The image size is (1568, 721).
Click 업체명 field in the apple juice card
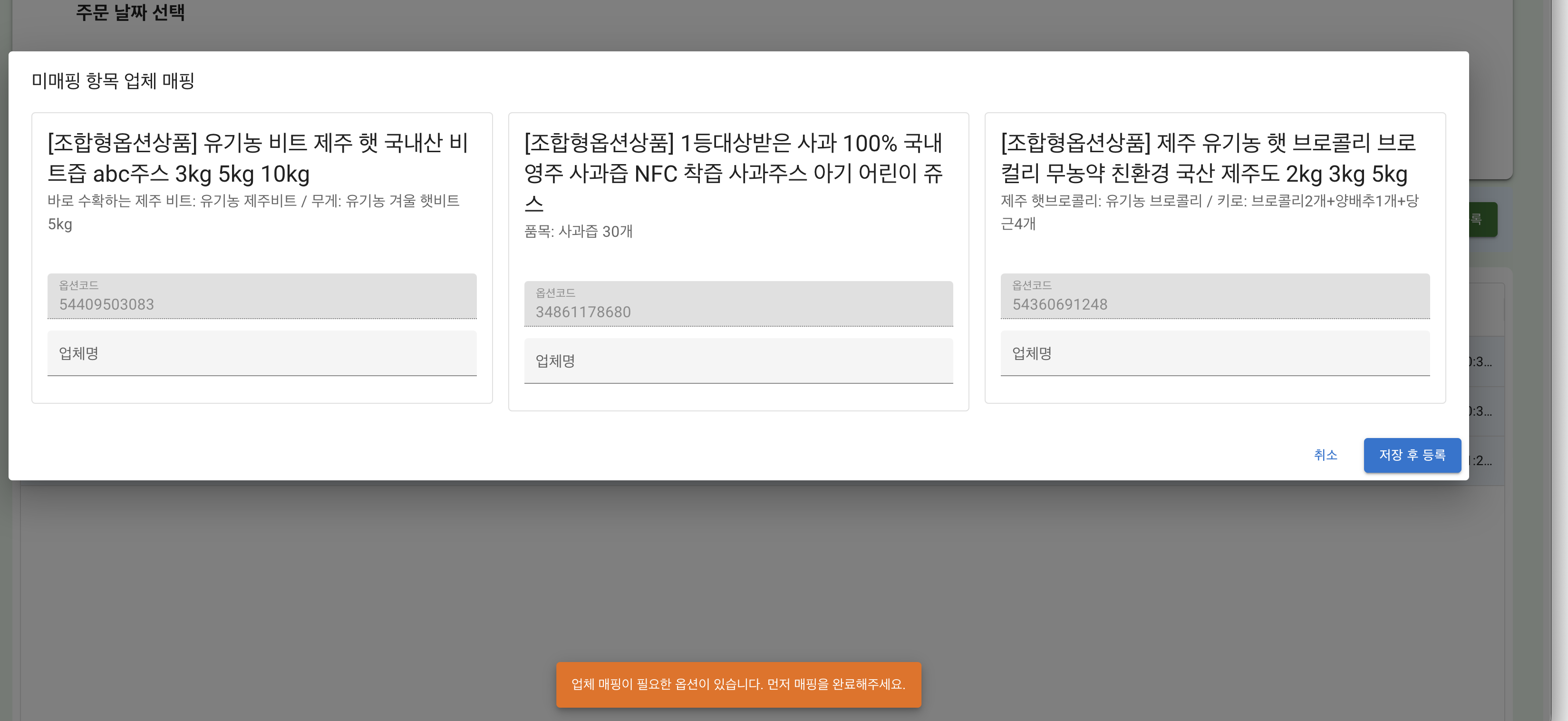[x=738, y=361]
